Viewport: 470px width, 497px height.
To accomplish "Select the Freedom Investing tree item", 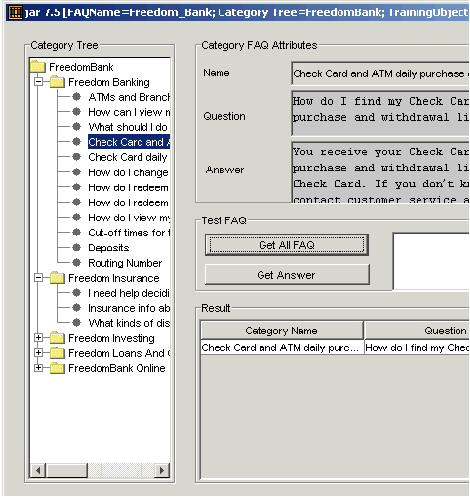I will 111,338.
